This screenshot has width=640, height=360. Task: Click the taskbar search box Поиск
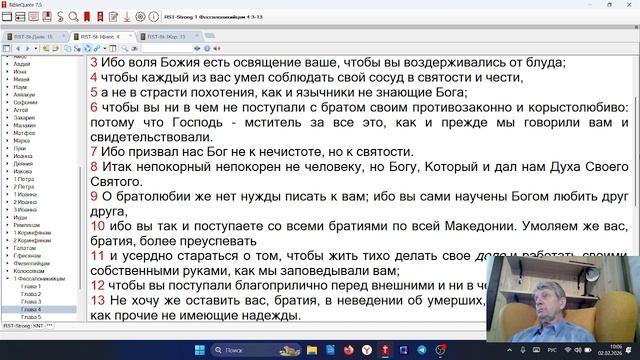coord(256,350)
